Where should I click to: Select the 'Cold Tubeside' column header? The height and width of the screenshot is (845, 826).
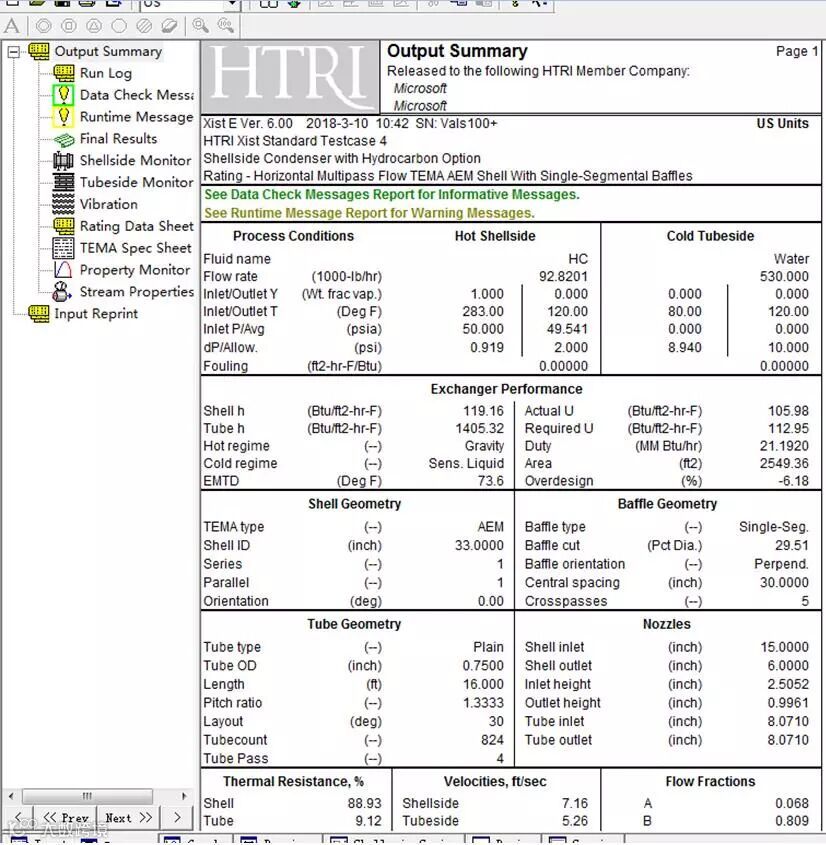click(x=710, y=236)
